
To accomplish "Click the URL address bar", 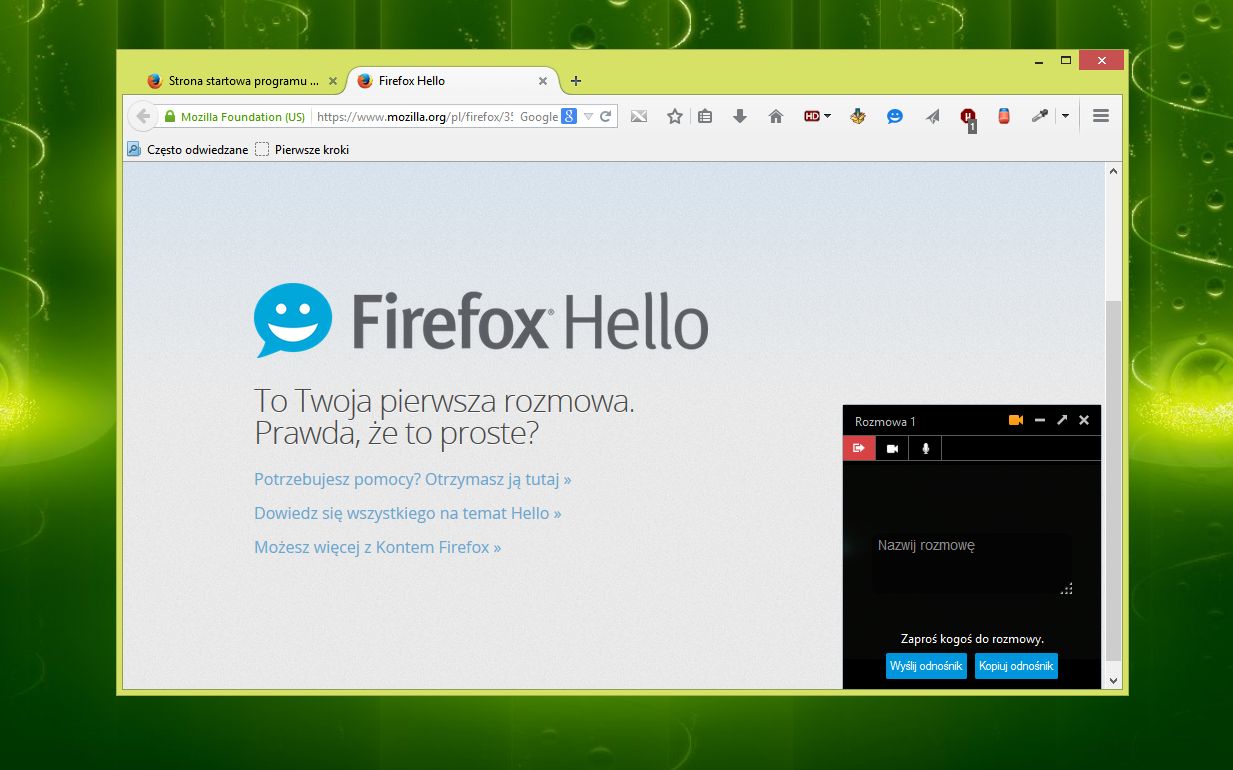I will point(414,116).
